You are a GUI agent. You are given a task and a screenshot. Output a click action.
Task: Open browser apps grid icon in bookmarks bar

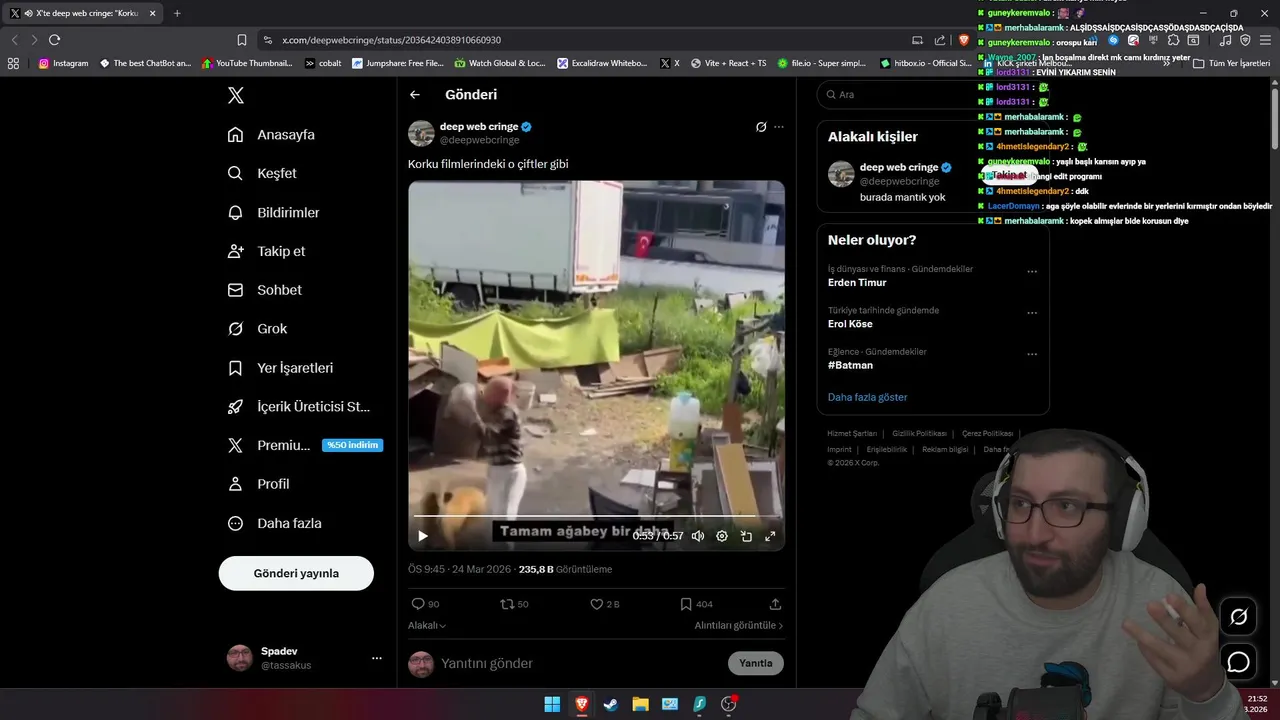coord(13,63)
